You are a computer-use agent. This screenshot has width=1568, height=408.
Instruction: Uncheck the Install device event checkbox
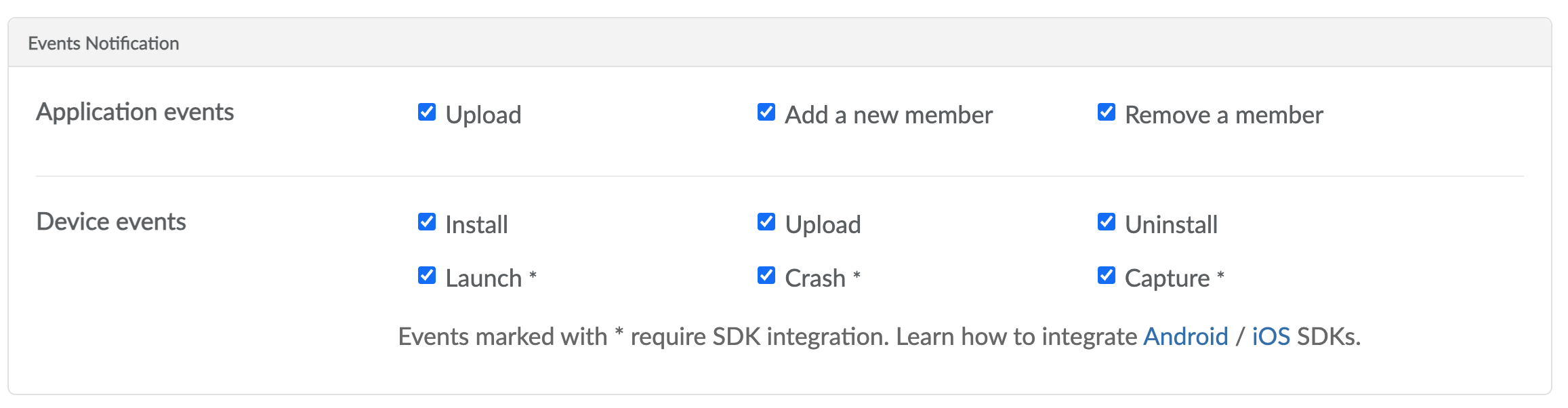[427, 222]
